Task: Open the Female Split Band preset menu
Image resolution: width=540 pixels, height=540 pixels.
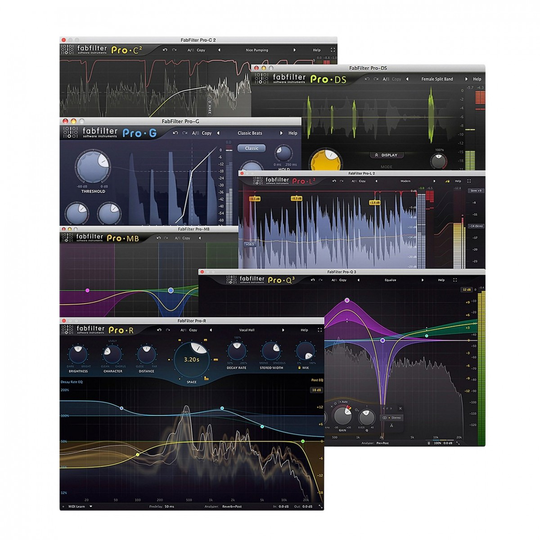Action: (x=437, y=79)
